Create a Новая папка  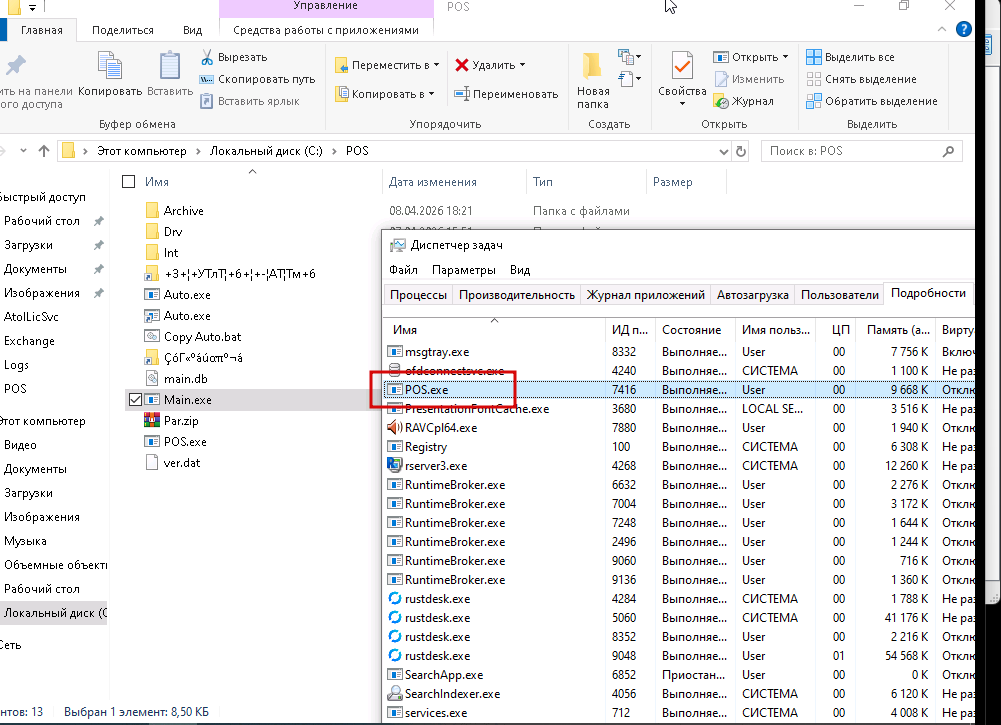(x=592, y=80)
